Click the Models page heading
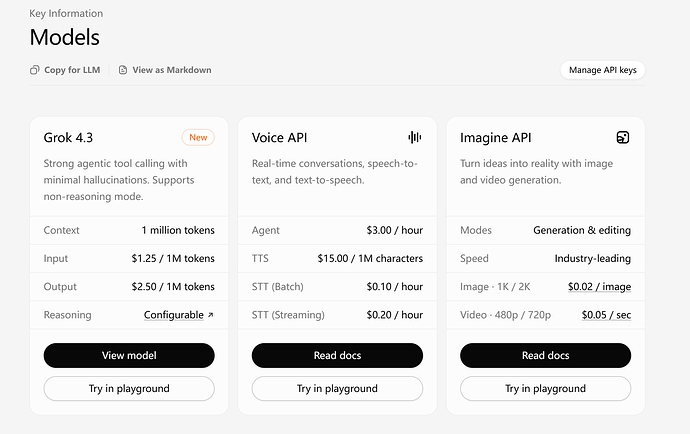The image size is (690, 434). click(x=65, y=37)
